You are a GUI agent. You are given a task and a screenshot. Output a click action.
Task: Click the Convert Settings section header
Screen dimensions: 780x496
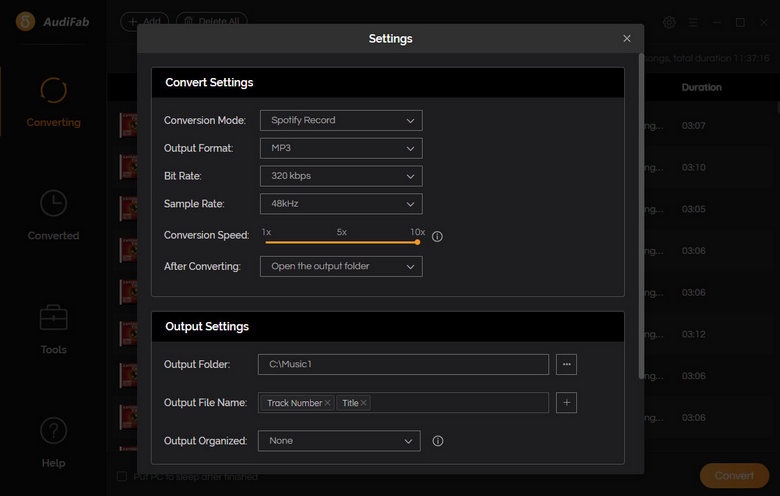coord(388,83)
